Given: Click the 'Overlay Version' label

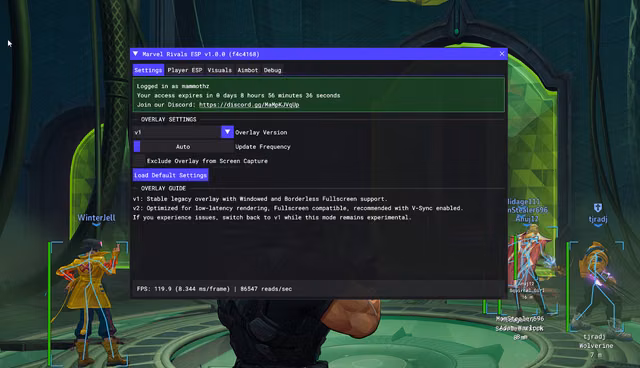Looking at the screenshot, I should [x=261, y=133].
